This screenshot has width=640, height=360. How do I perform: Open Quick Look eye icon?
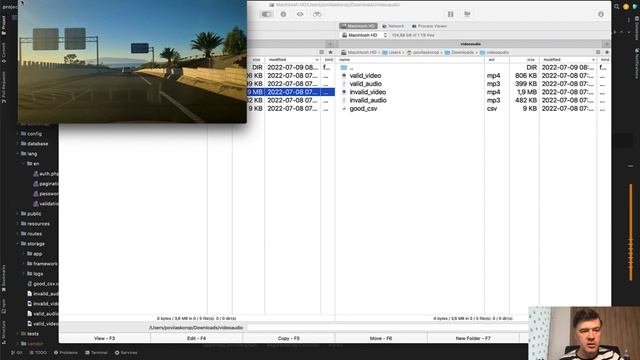pos(300,14)
